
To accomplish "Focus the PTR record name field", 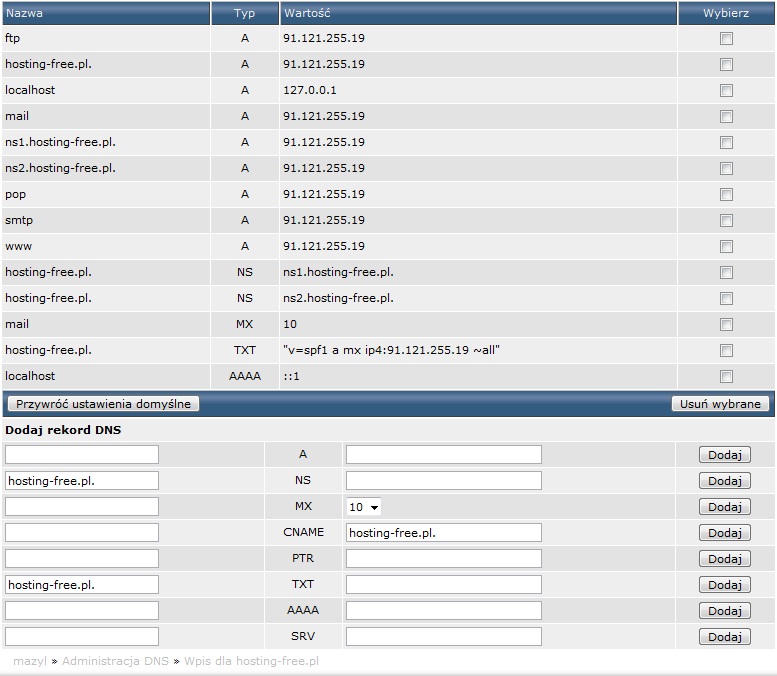I will click(x=82, y=559).
